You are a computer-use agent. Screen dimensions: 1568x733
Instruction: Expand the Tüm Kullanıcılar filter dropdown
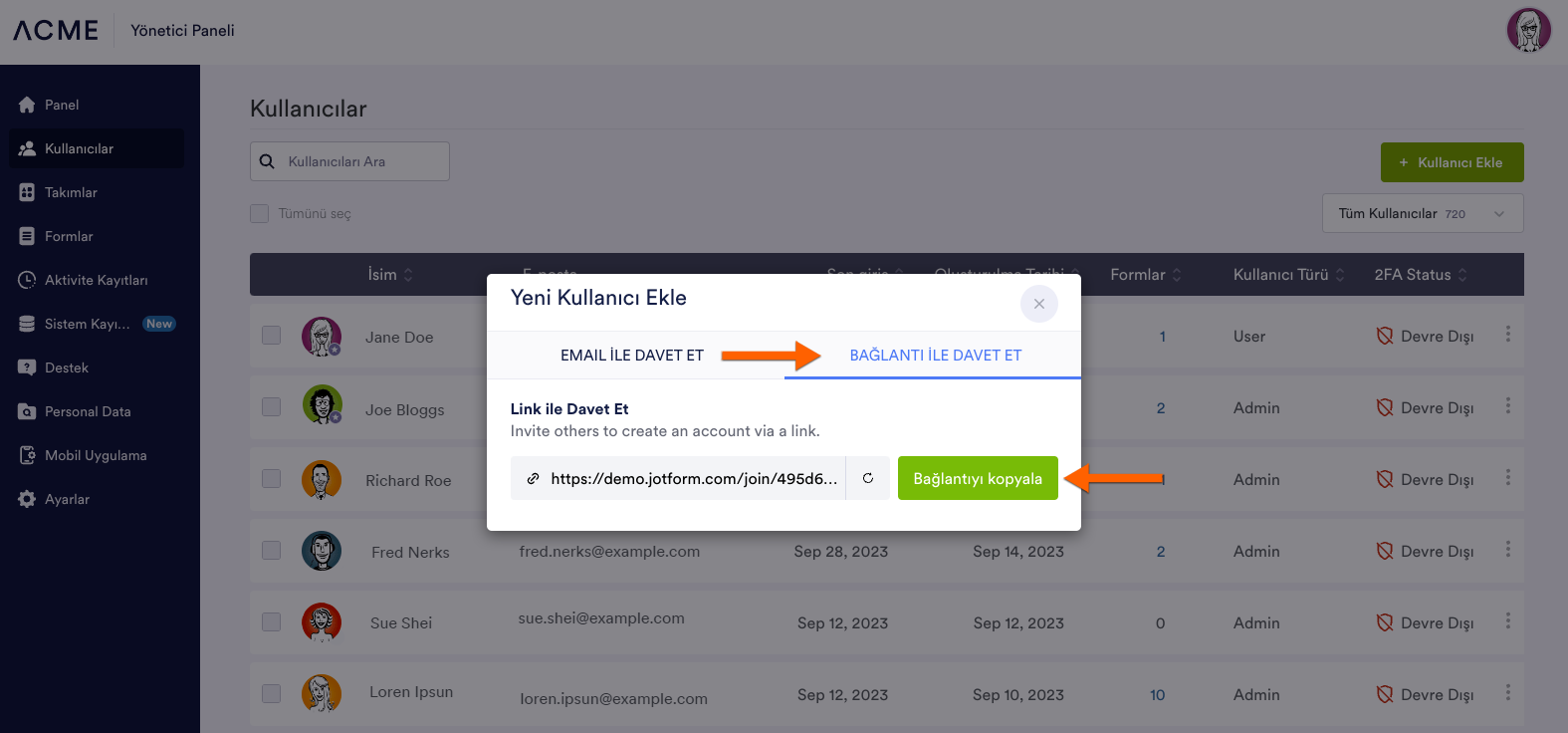tap(1422, 213)
